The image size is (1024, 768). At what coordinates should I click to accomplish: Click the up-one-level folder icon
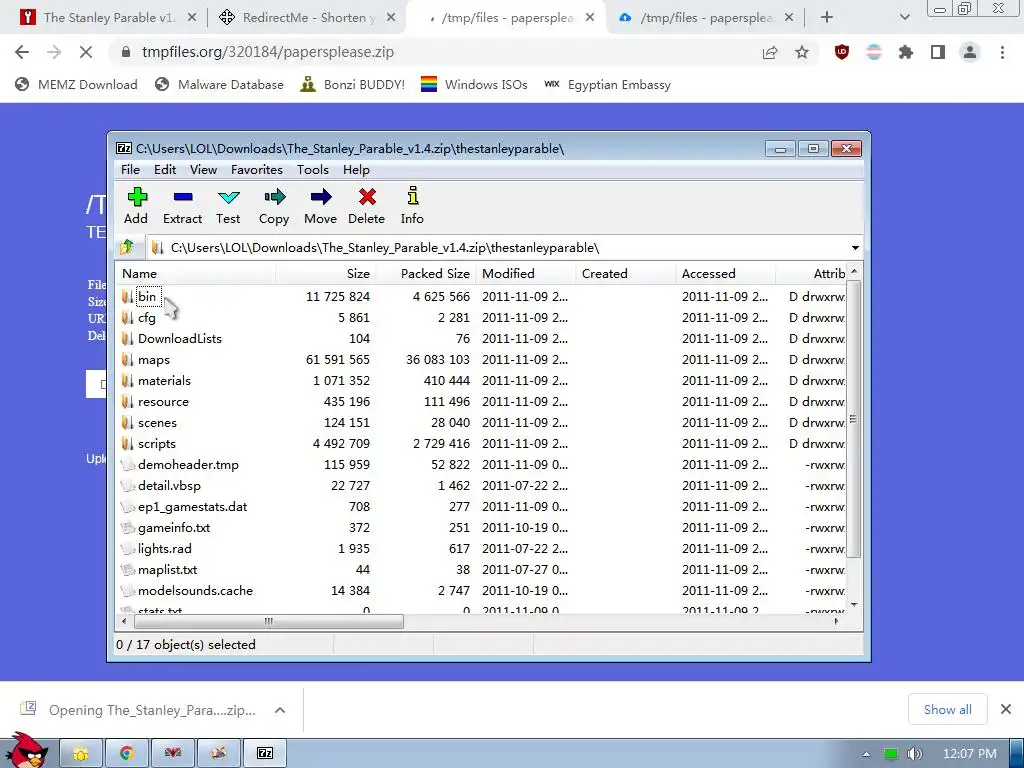coord(127,248)
